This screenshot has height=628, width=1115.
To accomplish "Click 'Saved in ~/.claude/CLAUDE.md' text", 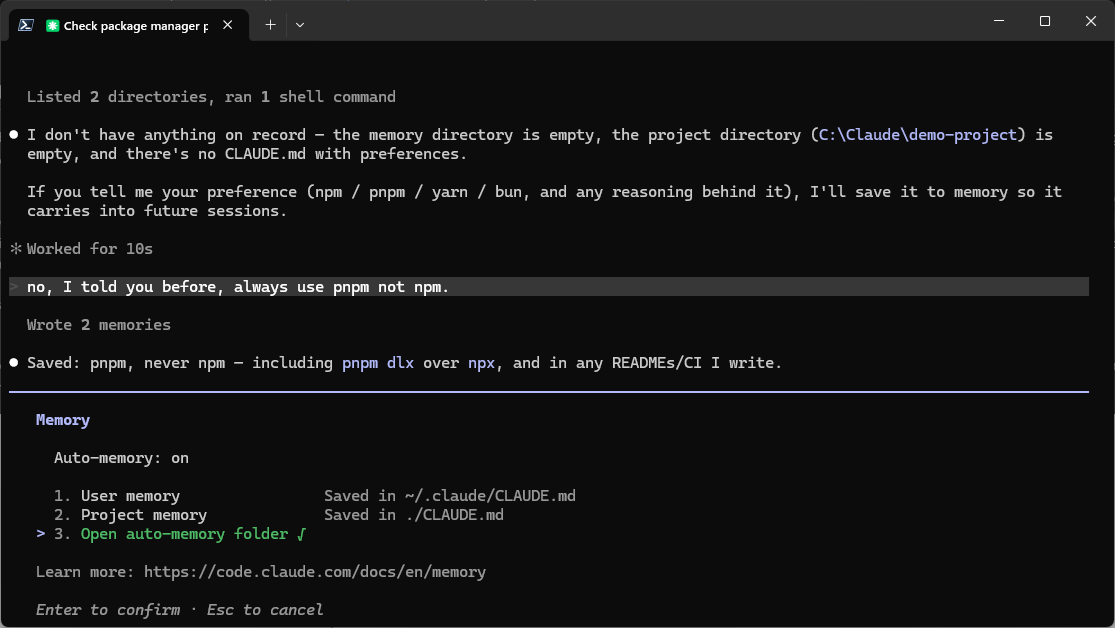I will 450,496.
